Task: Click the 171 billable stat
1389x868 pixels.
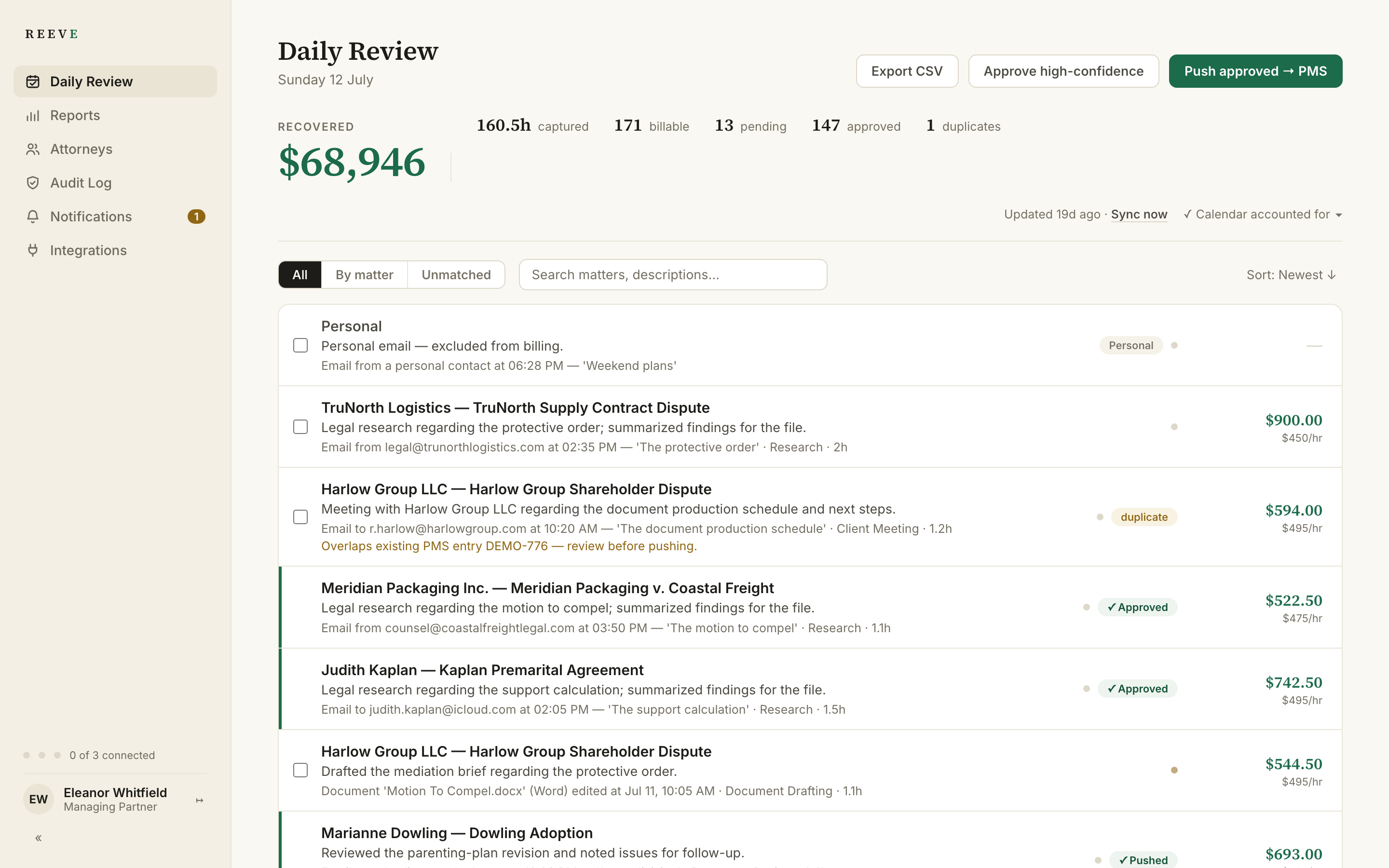Action: [x=652, y=126]
